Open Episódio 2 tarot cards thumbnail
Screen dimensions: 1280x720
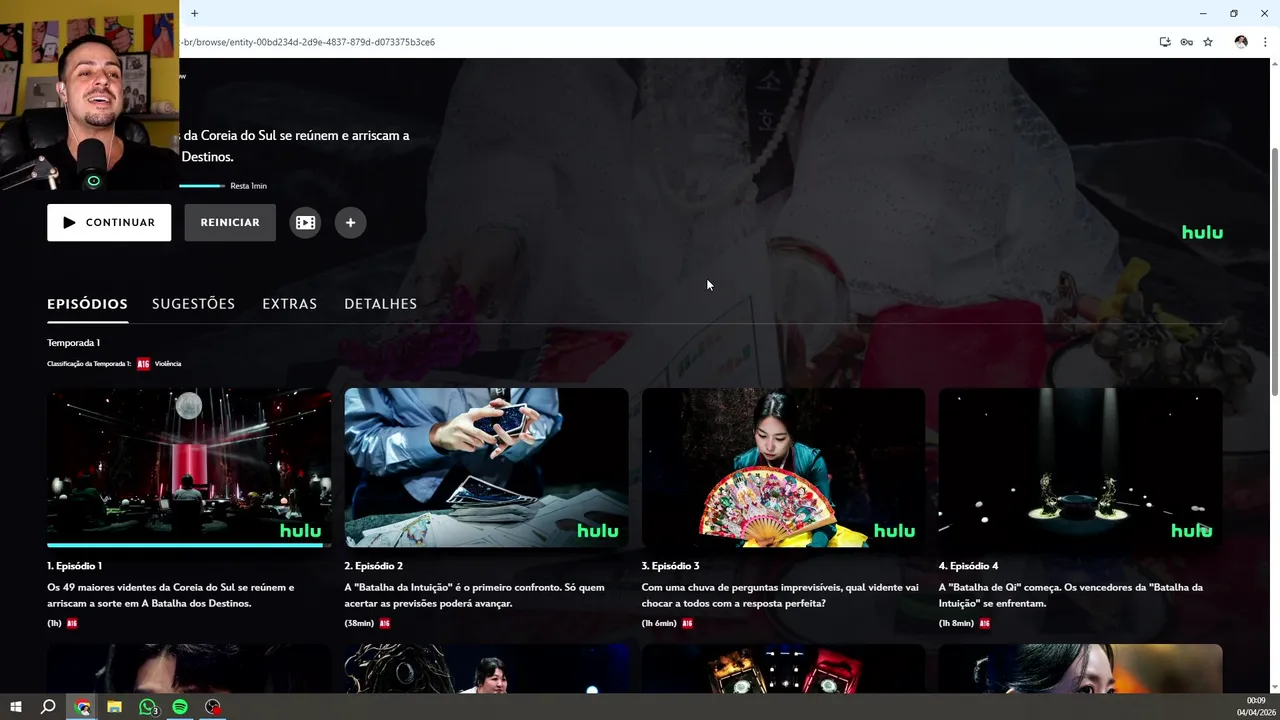tap(486, 467)
